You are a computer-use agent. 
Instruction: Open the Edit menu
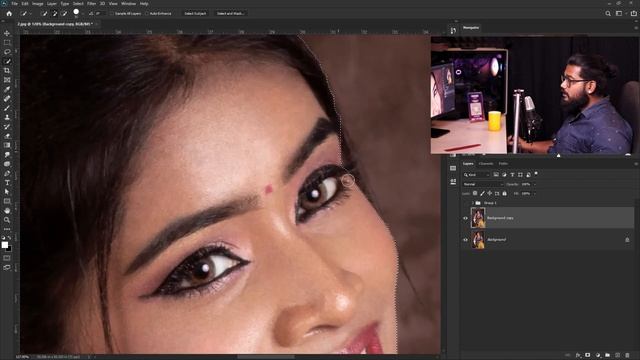pyautogui.click(x=25, y=4)
